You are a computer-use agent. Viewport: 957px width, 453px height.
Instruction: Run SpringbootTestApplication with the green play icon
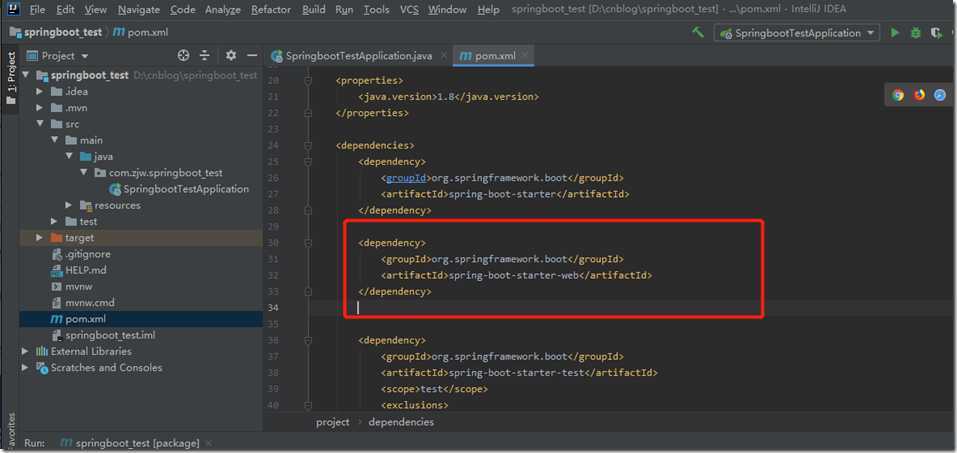click(x=895, y=33)
